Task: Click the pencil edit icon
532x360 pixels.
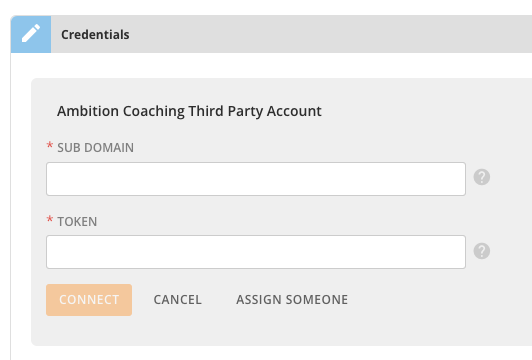Action: tap(31, 34)
